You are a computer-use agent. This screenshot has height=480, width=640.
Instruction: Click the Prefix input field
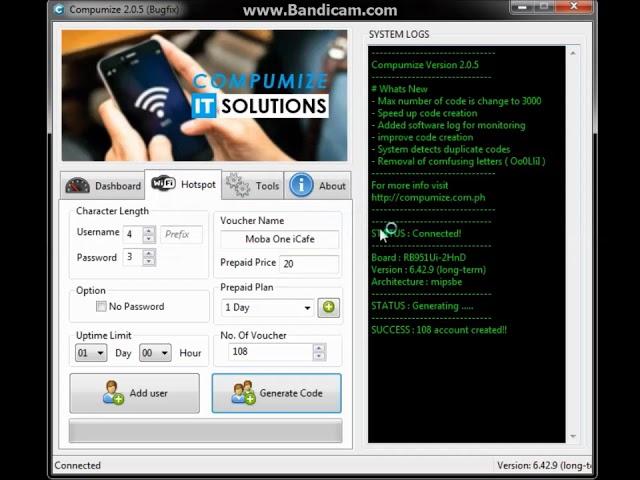pos(181,234)
